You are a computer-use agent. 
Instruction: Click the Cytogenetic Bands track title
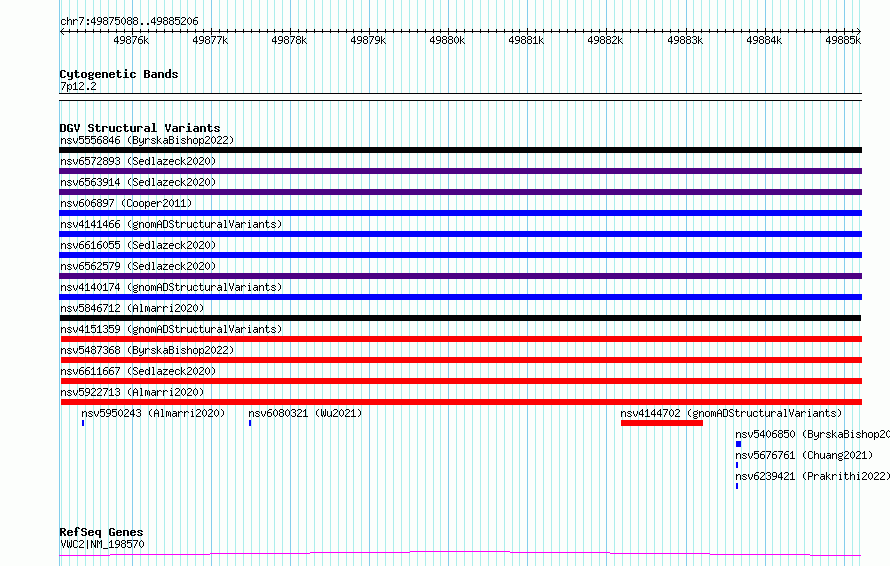tap(119, 74)
